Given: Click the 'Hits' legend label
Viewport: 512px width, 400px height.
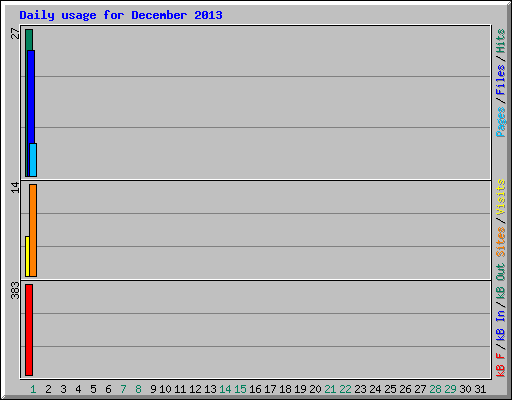Looking at the screenshot, I should coord(501,41).
